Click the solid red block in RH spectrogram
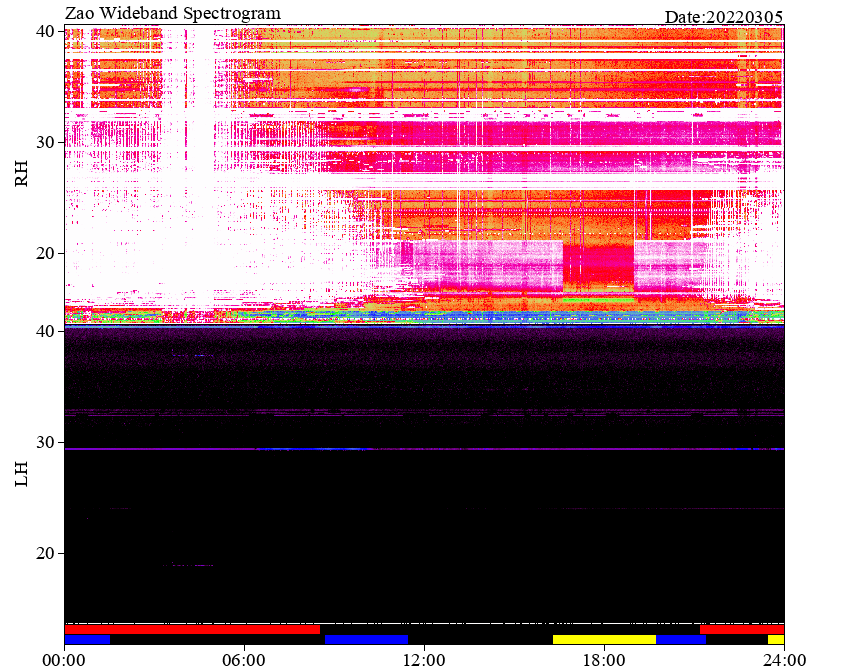Screen dimensions: 848x668 [598, 267]
